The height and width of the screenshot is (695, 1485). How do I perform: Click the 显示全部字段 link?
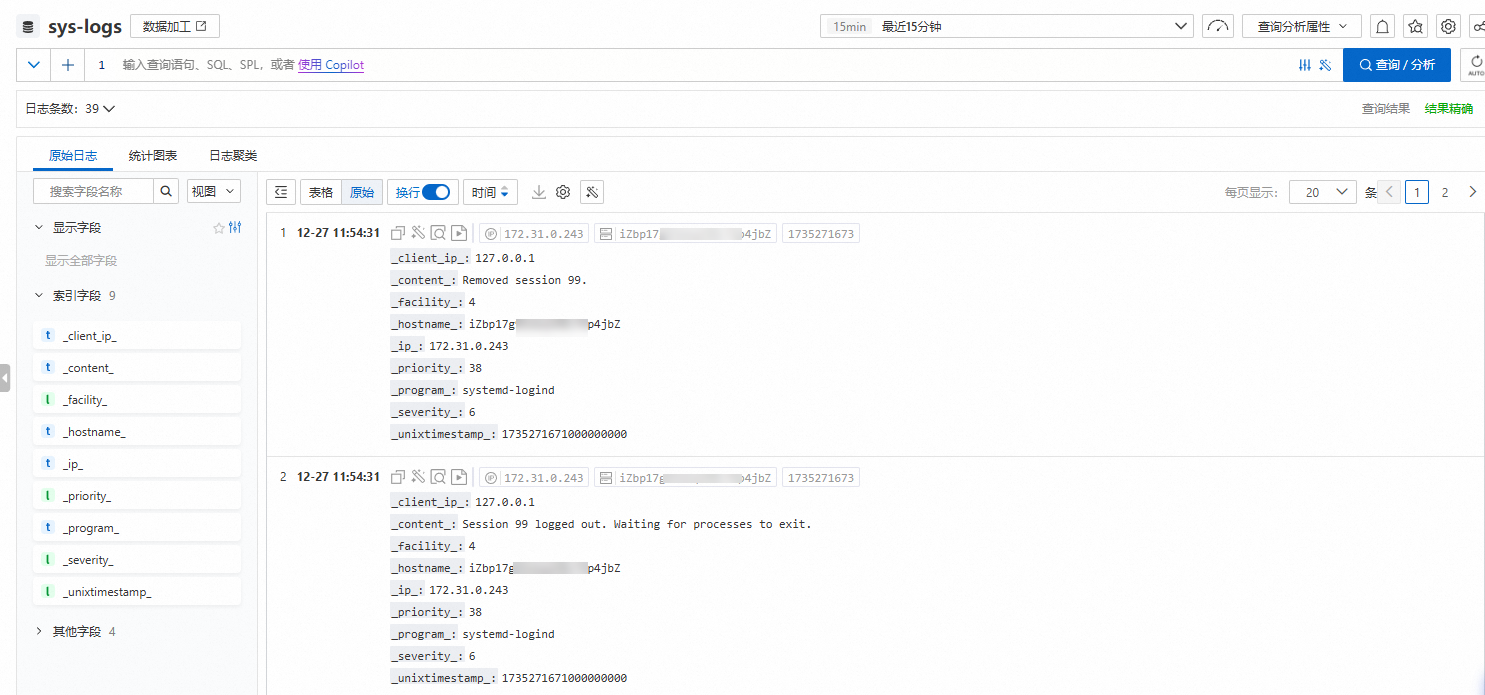81,260
